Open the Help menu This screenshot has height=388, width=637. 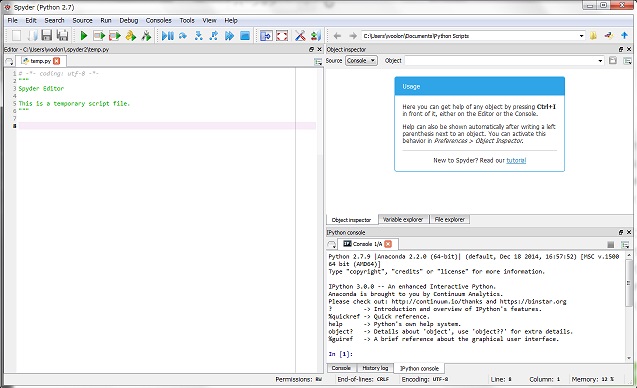[231, 20]
